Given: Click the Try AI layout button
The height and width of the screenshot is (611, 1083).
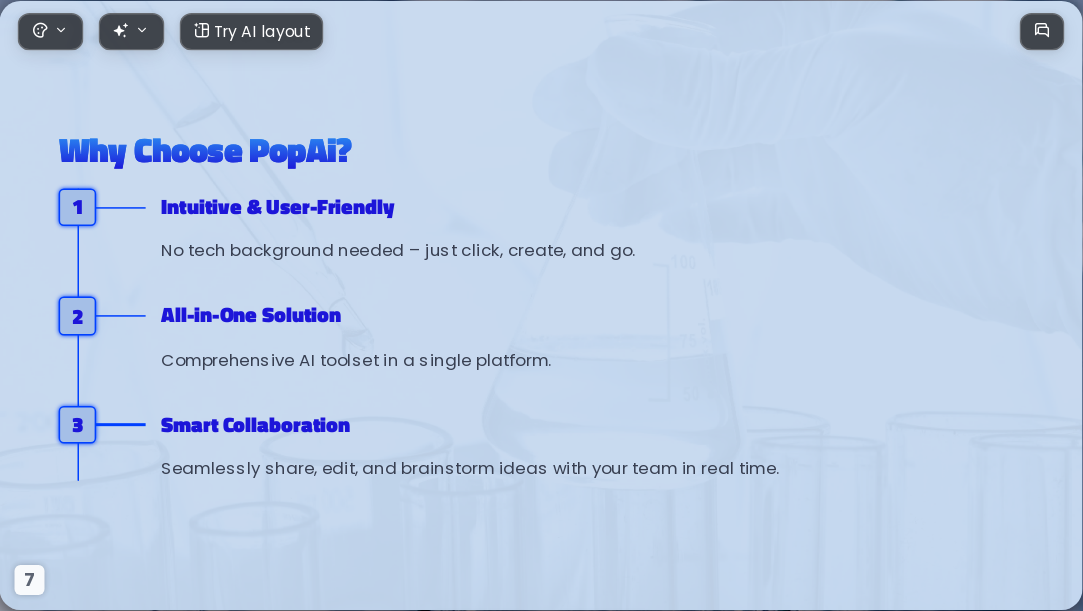Looking at the screenshot, I should [x=251, y=31].
